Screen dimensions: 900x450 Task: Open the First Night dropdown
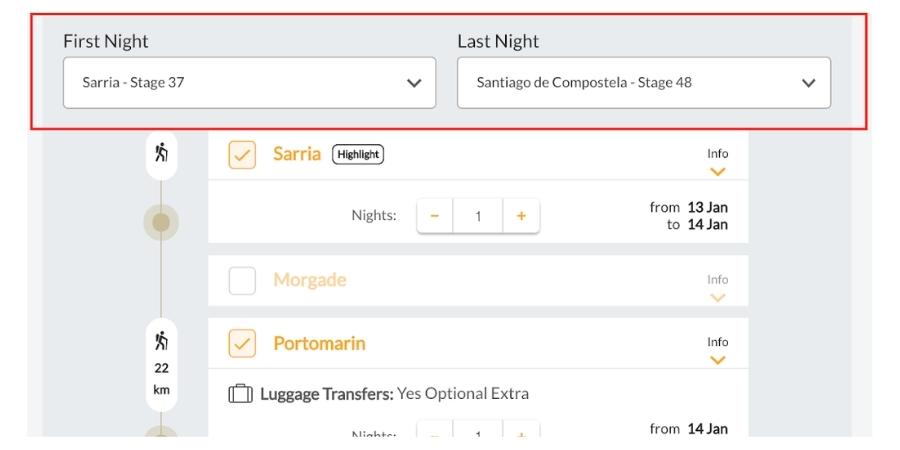tap(250, 83)
